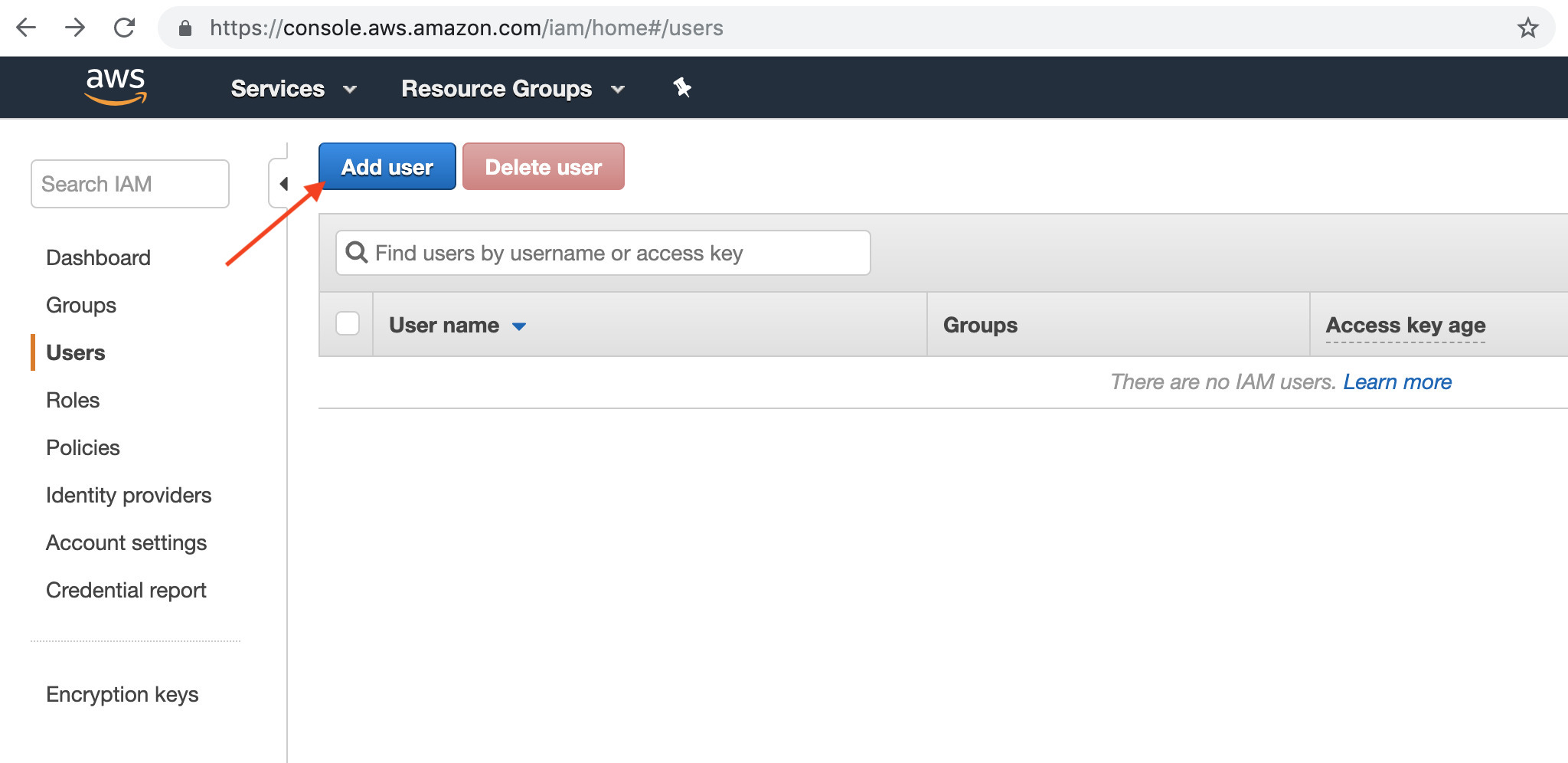Image resolution: width=1568 pixels, height=763 pixels.
Task: Open the Services dropdown menu
Action: click(294, 89)
